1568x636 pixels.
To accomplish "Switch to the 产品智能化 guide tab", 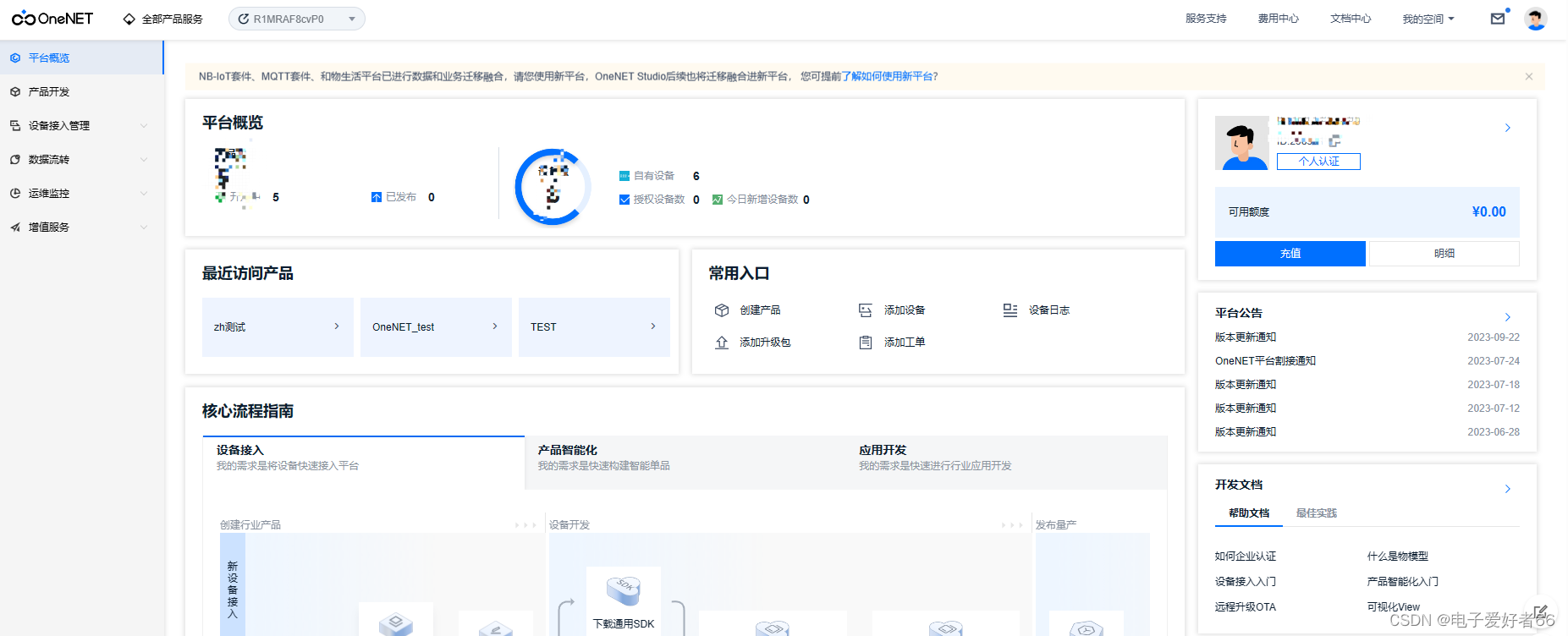I will coord(685,463).
